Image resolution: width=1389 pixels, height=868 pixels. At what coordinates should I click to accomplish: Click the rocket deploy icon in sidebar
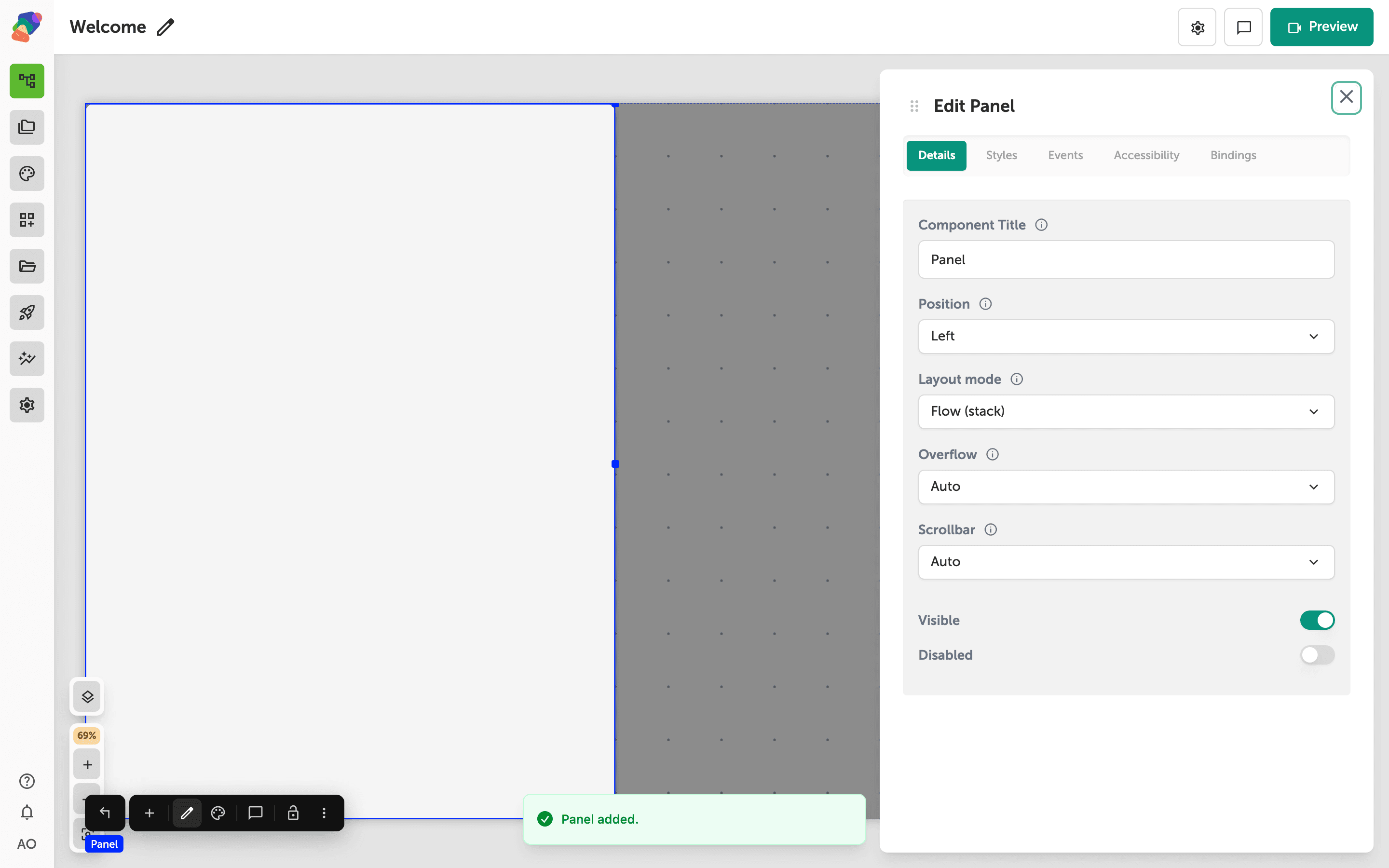pyautogui.click(x=27, y=312)
